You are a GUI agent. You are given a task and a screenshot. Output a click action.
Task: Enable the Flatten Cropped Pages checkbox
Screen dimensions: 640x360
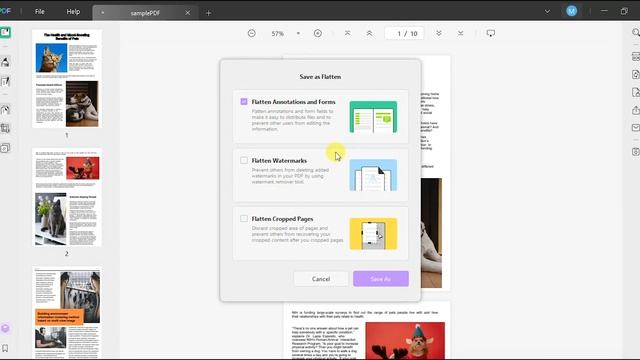(x=244, y=219)
